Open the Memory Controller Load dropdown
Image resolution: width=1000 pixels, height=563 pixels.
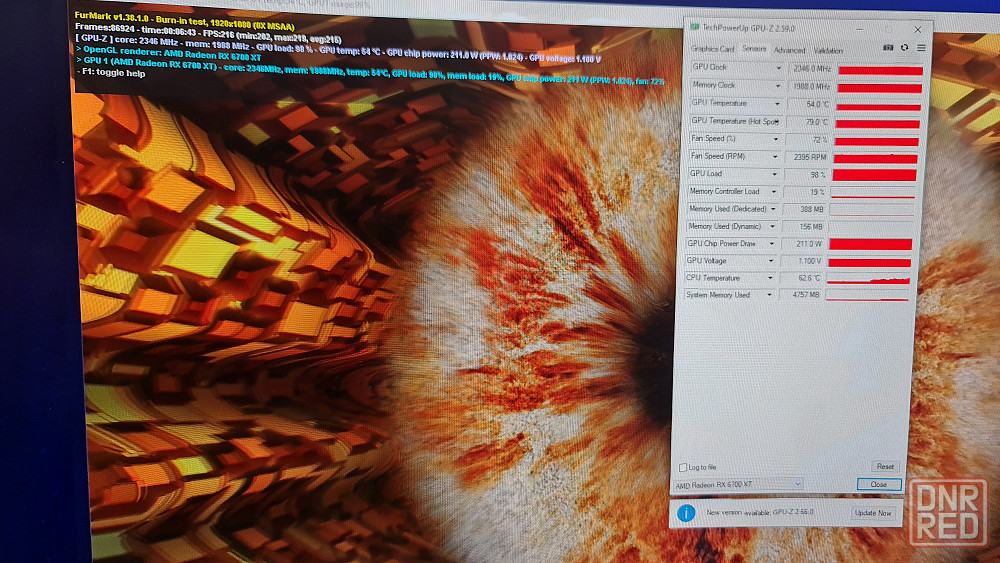(774, 192)
